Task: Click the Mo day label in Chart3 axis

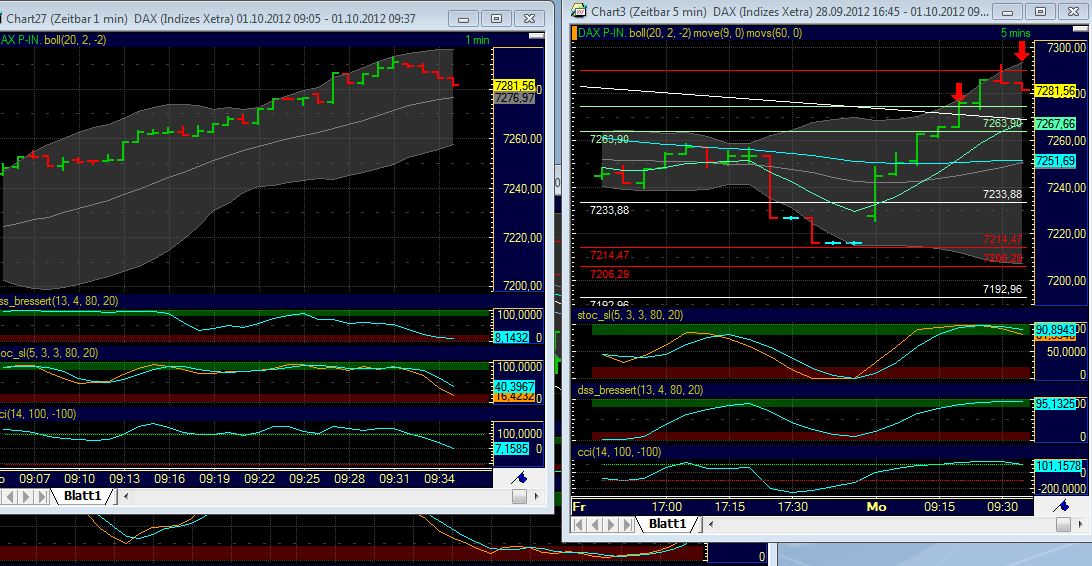Action: (876, 507)
